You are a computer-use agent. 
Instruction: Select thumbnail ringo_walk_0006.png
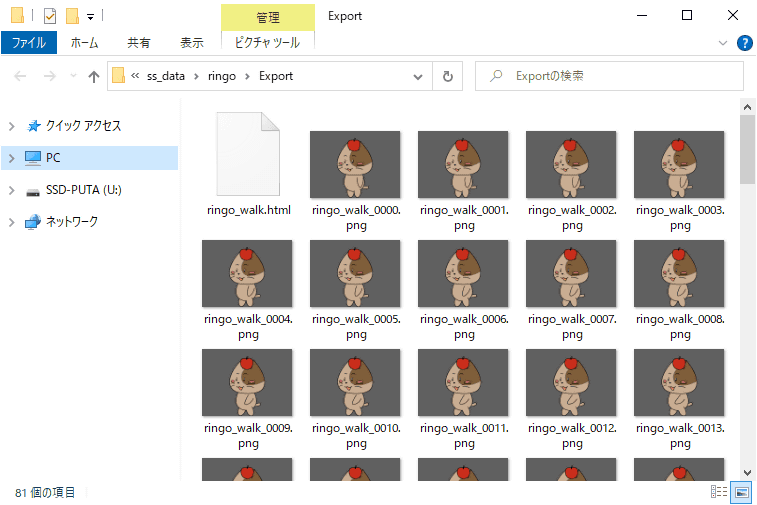(x=463, y=274)
